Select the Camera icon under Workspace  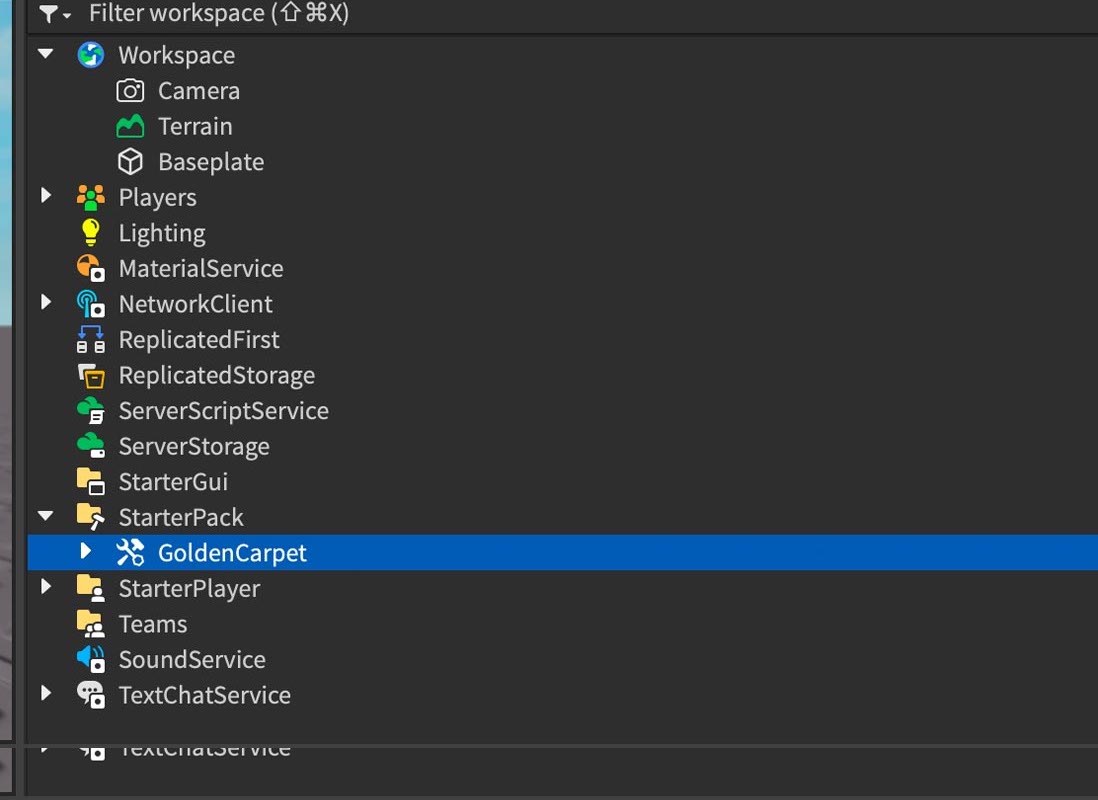(x=130, y=91)
